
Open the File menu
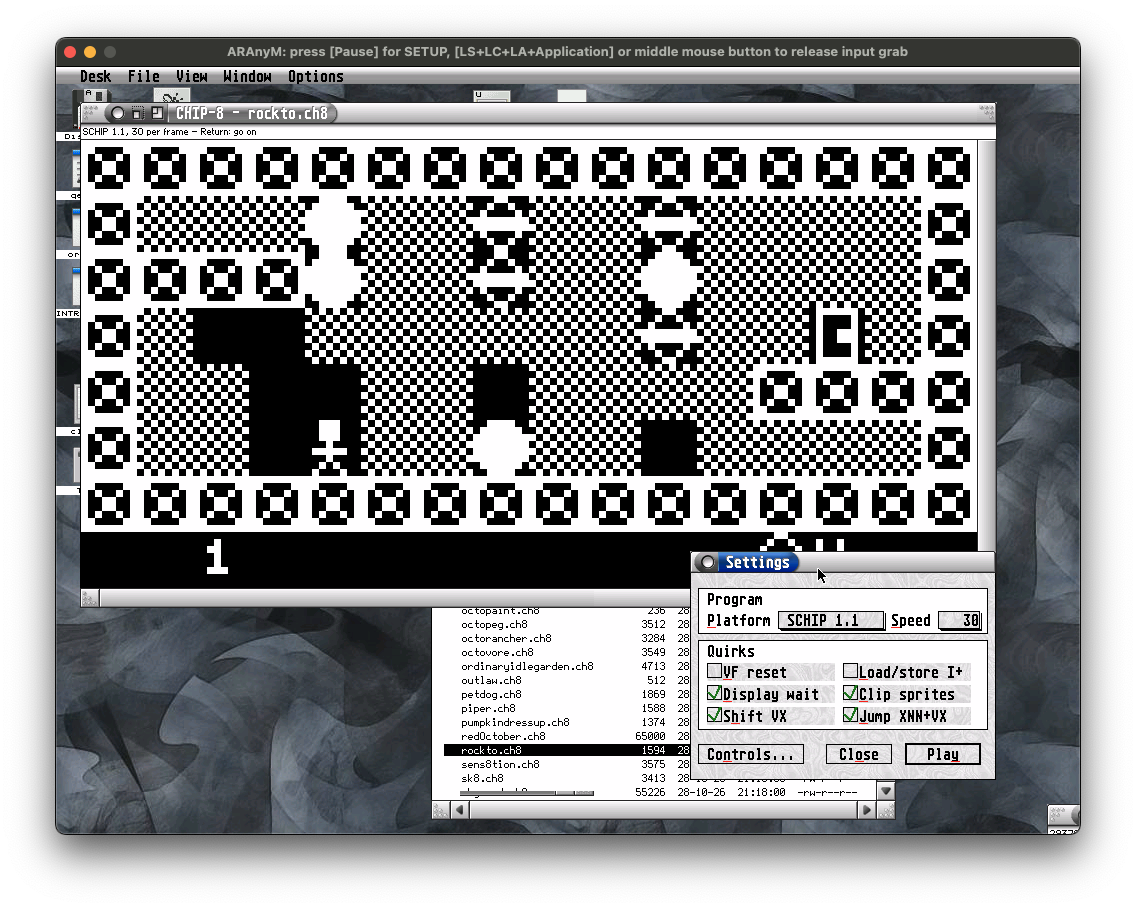[x=143, y=76]
